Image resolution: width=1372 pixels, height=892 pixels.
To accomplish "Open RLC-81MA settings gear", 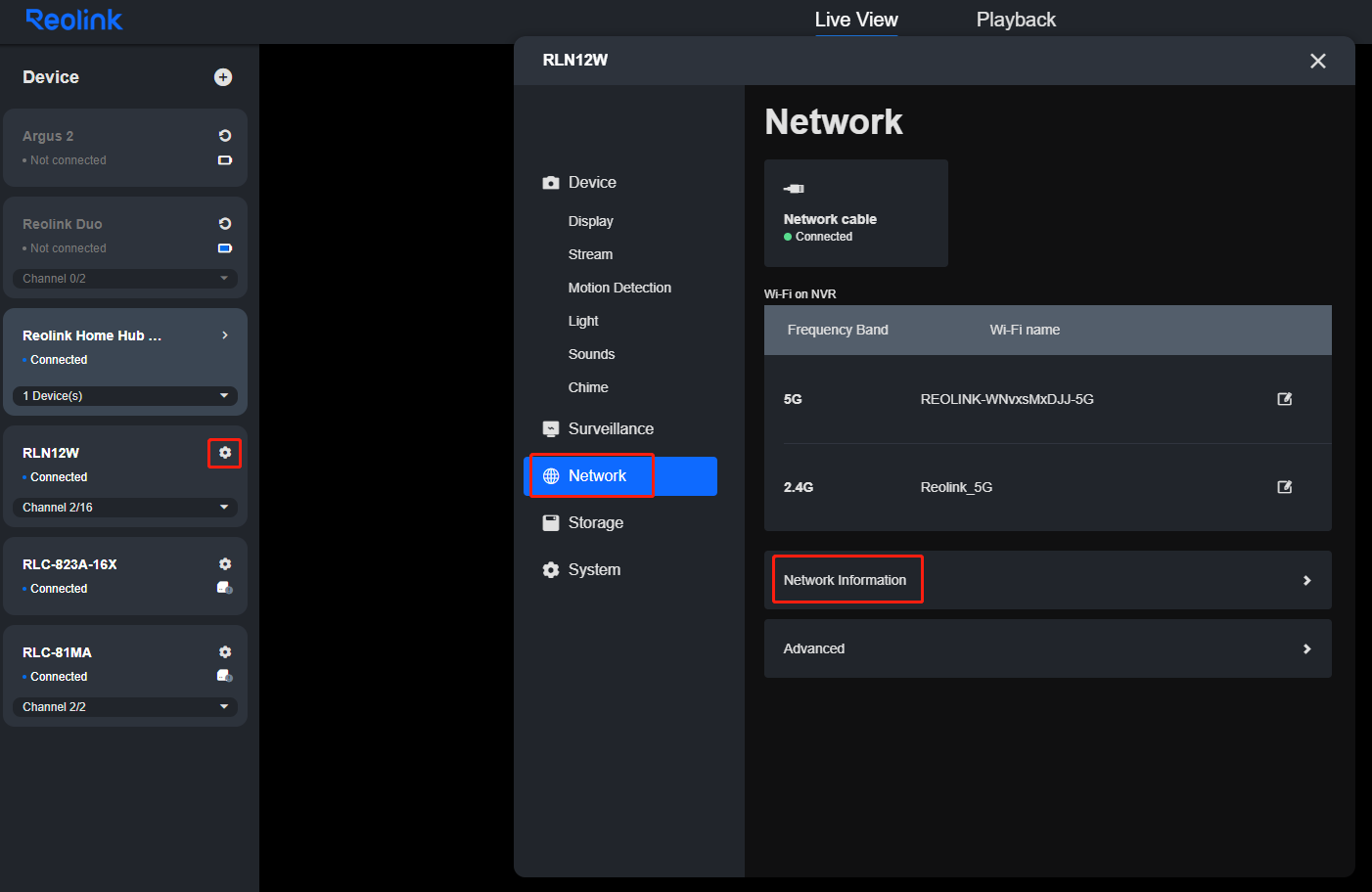I will point(225,652).
